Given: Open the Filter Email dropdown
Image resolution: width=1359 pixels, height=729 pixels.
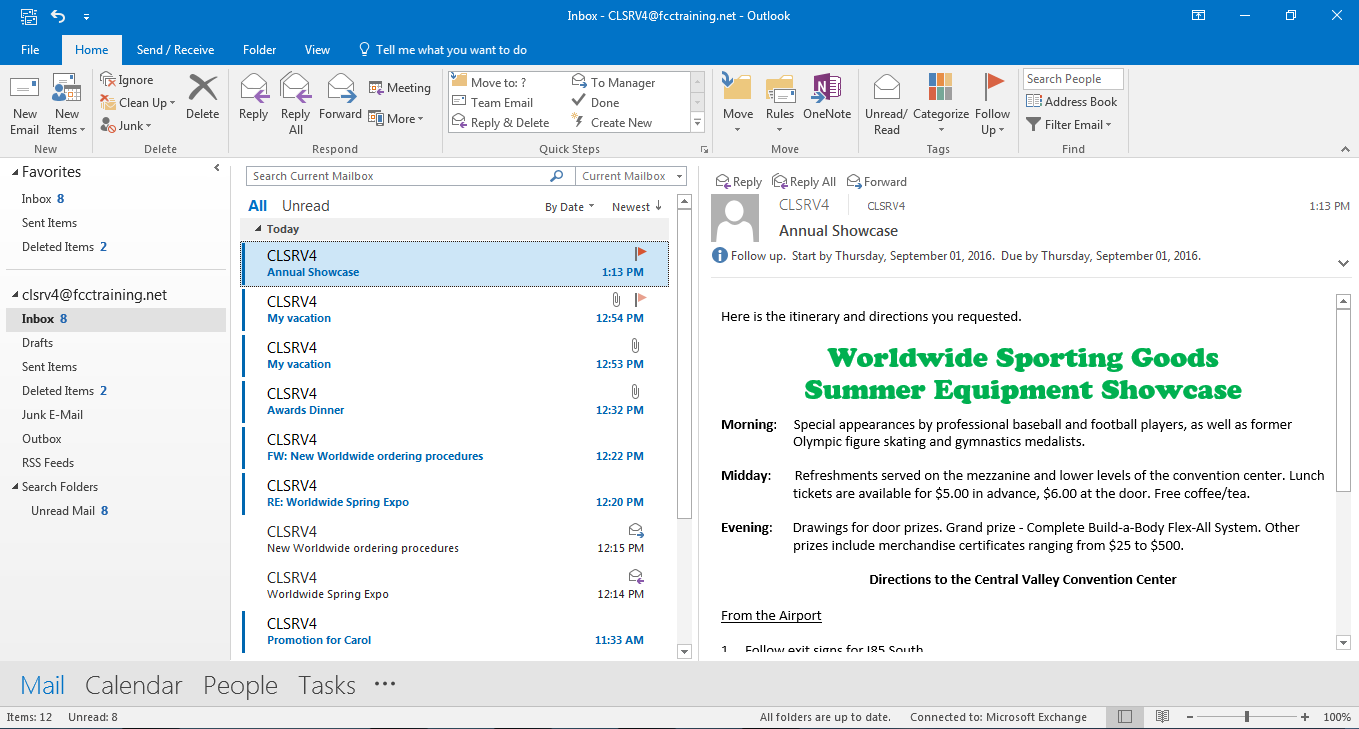Looking at the screenshot, I should 1069,125.
